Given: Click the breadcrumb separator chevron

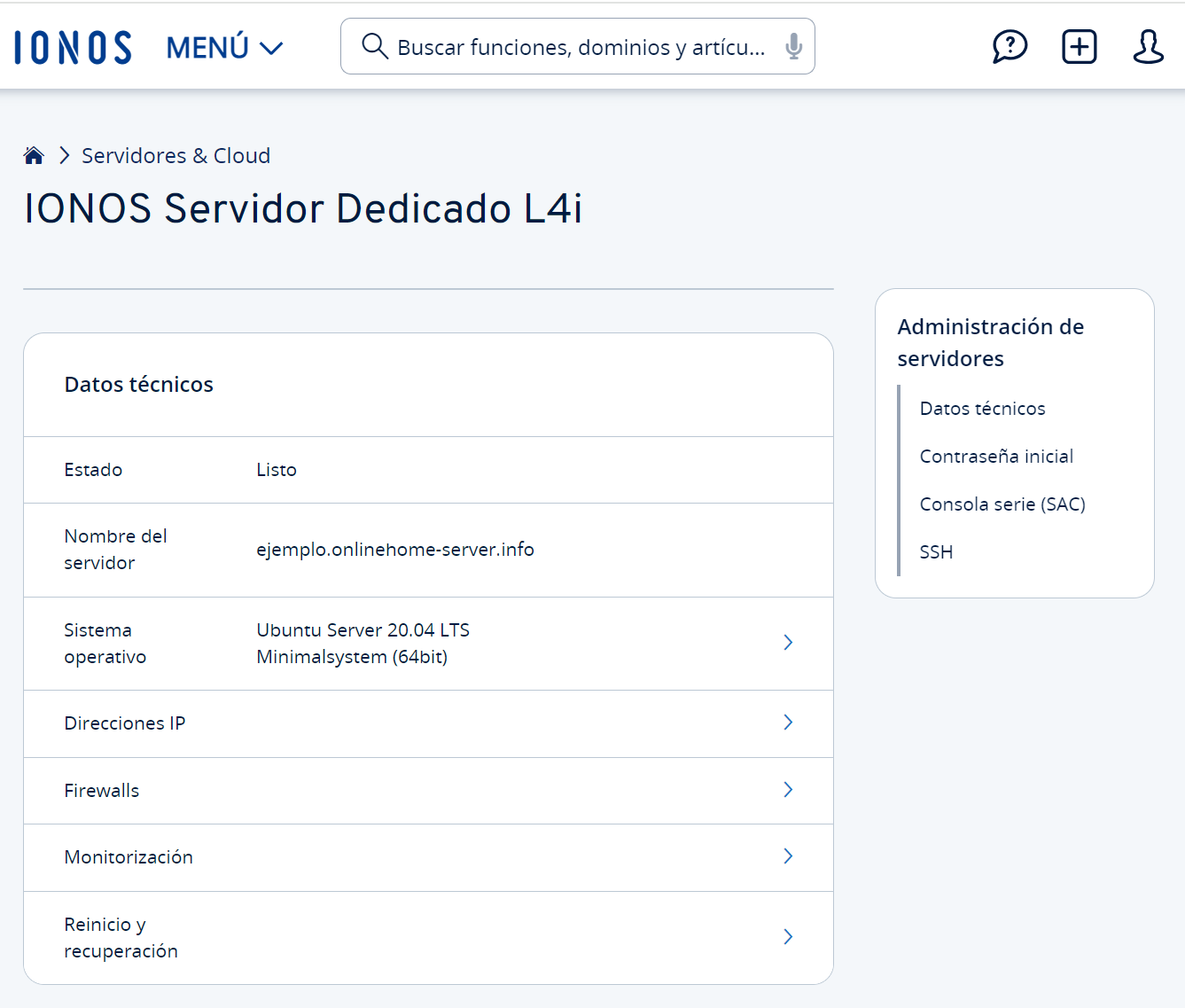Looking at the screenshot, I should (x=64, y=156).
